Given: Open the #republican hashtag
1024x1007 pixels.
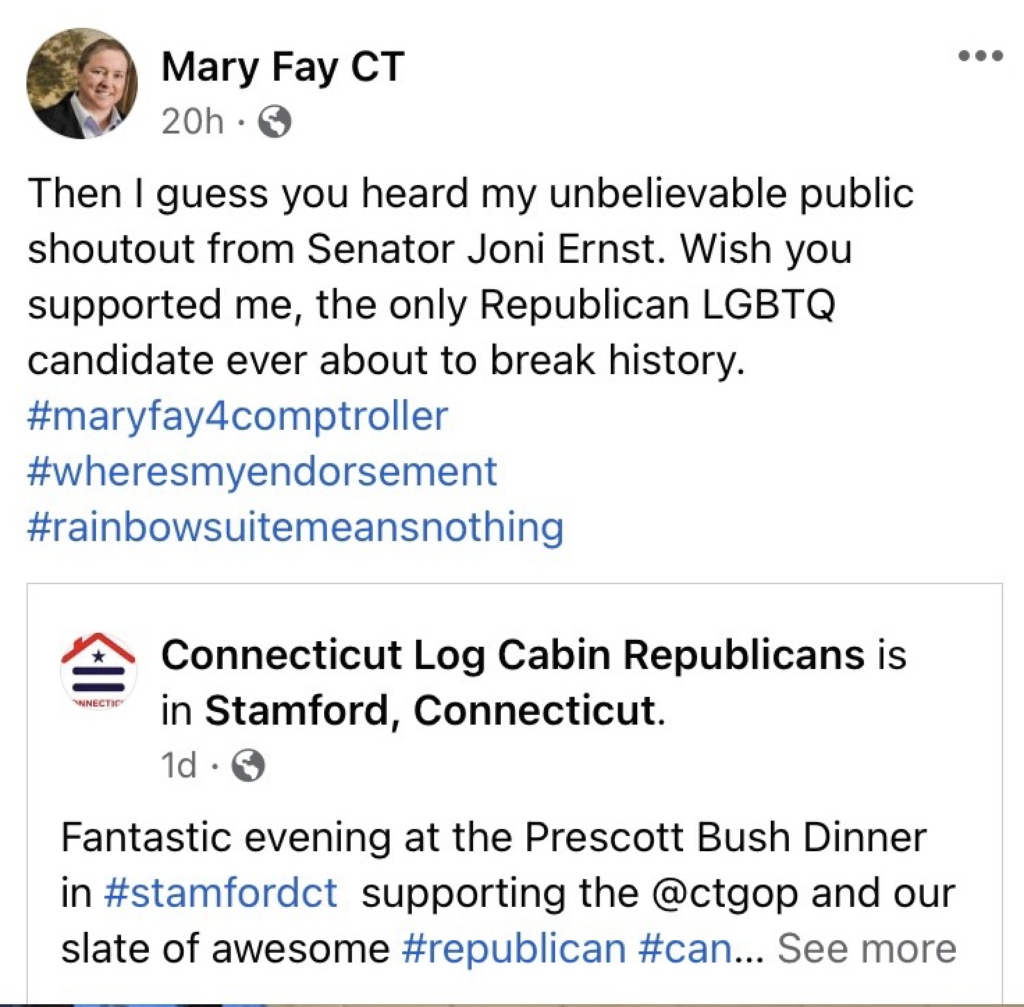Looking at the screenshot, I should [514, 948].
